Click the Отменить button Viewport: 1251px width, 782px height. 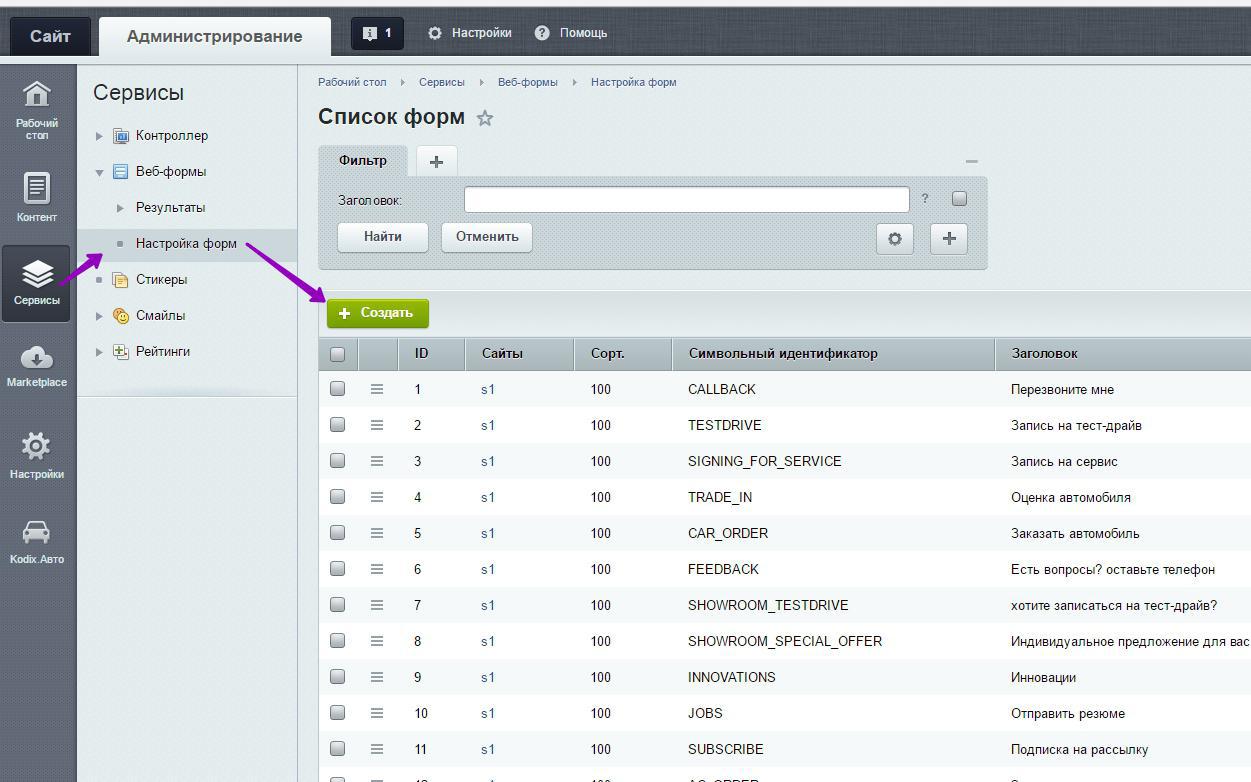pos(487,237)
